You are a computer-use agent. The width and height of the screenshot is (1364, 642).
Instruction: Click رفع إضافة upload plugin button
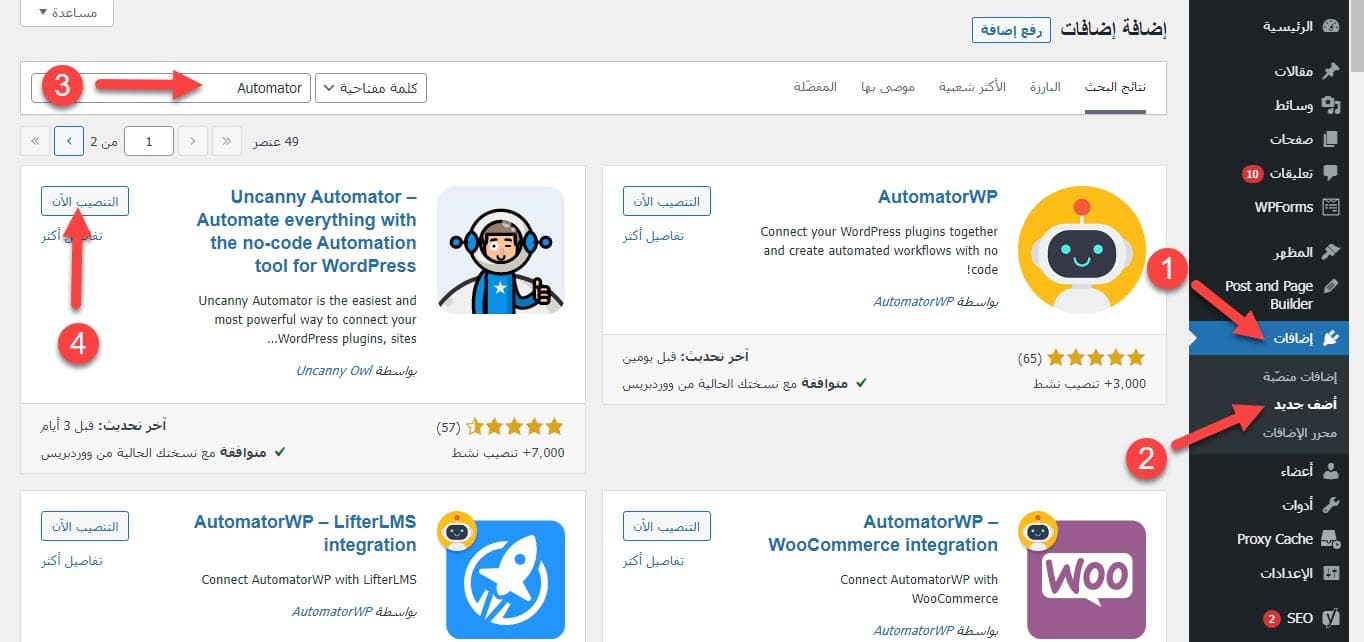coord(1011,30)
